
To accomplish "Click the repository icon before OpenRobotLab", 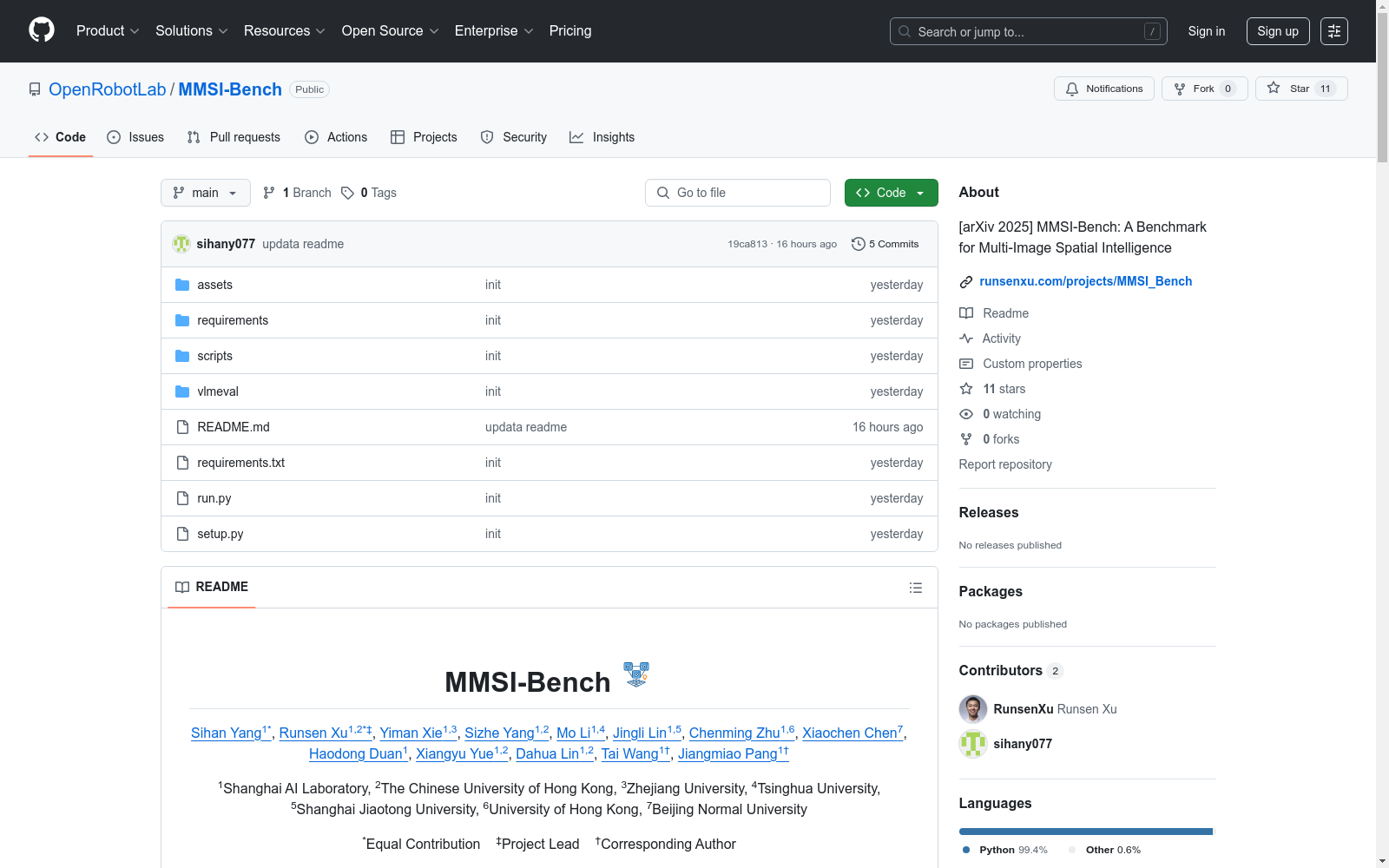I will pos(35,89).
